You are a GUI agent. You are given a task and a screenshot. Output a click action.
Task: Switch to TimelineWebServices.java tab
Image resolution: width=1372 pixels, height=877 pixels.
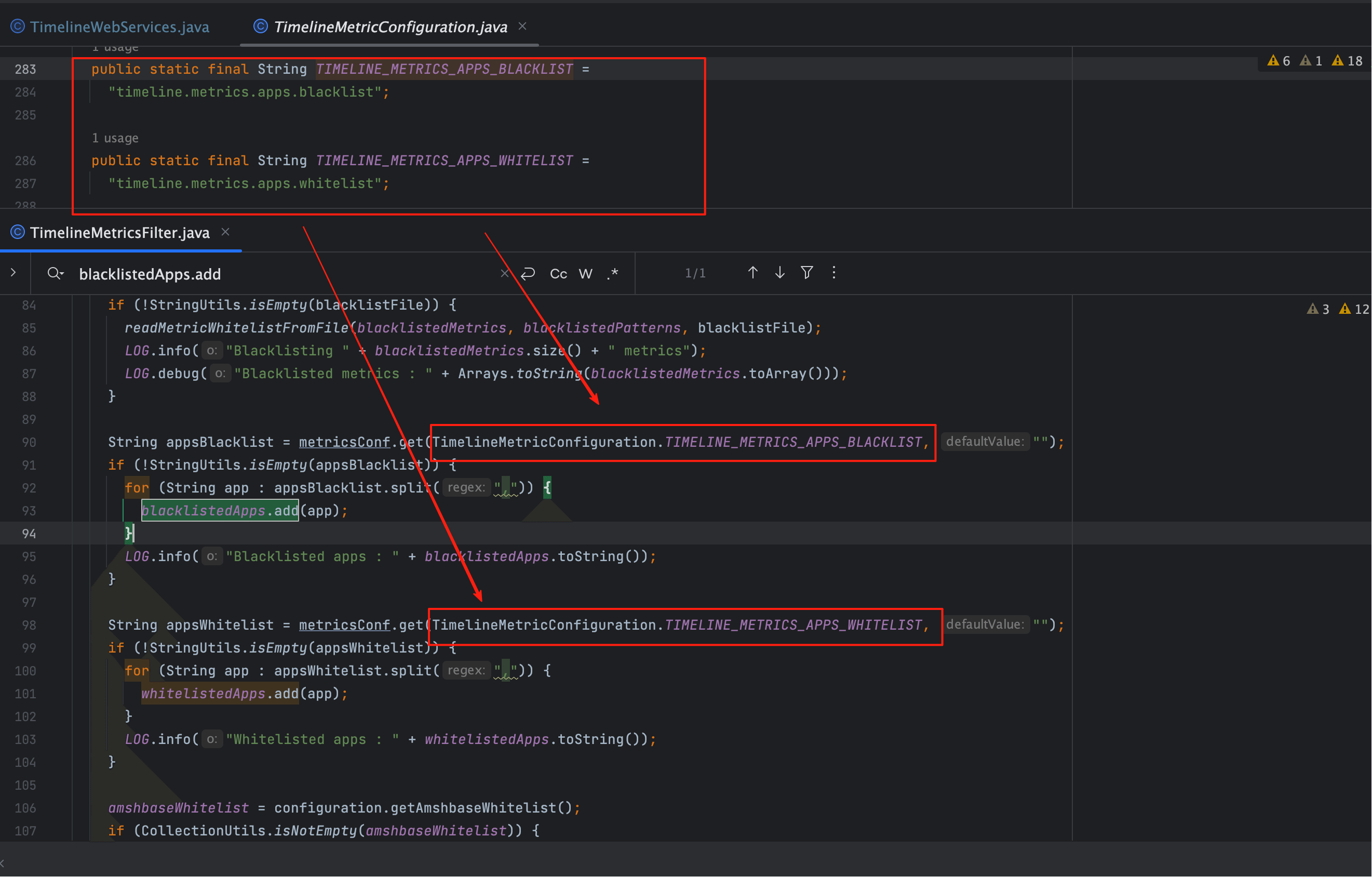[x=111, y=27]
